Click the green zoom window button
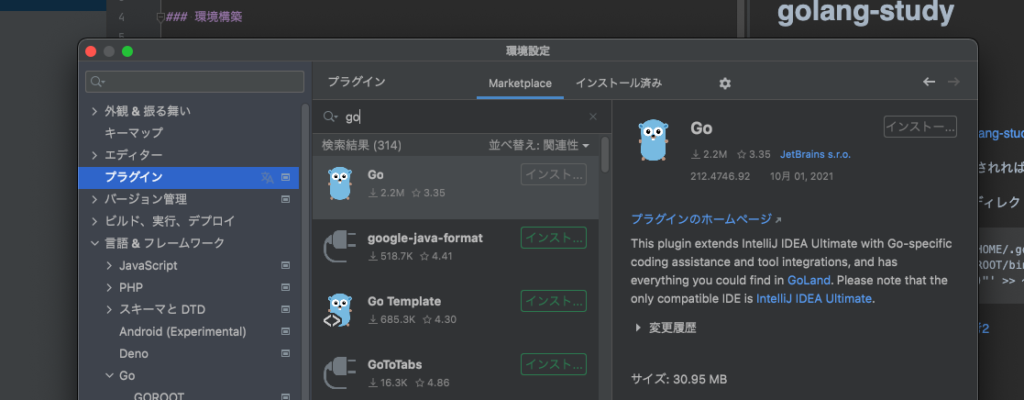The image size is (1024, 400). (127, 52)
